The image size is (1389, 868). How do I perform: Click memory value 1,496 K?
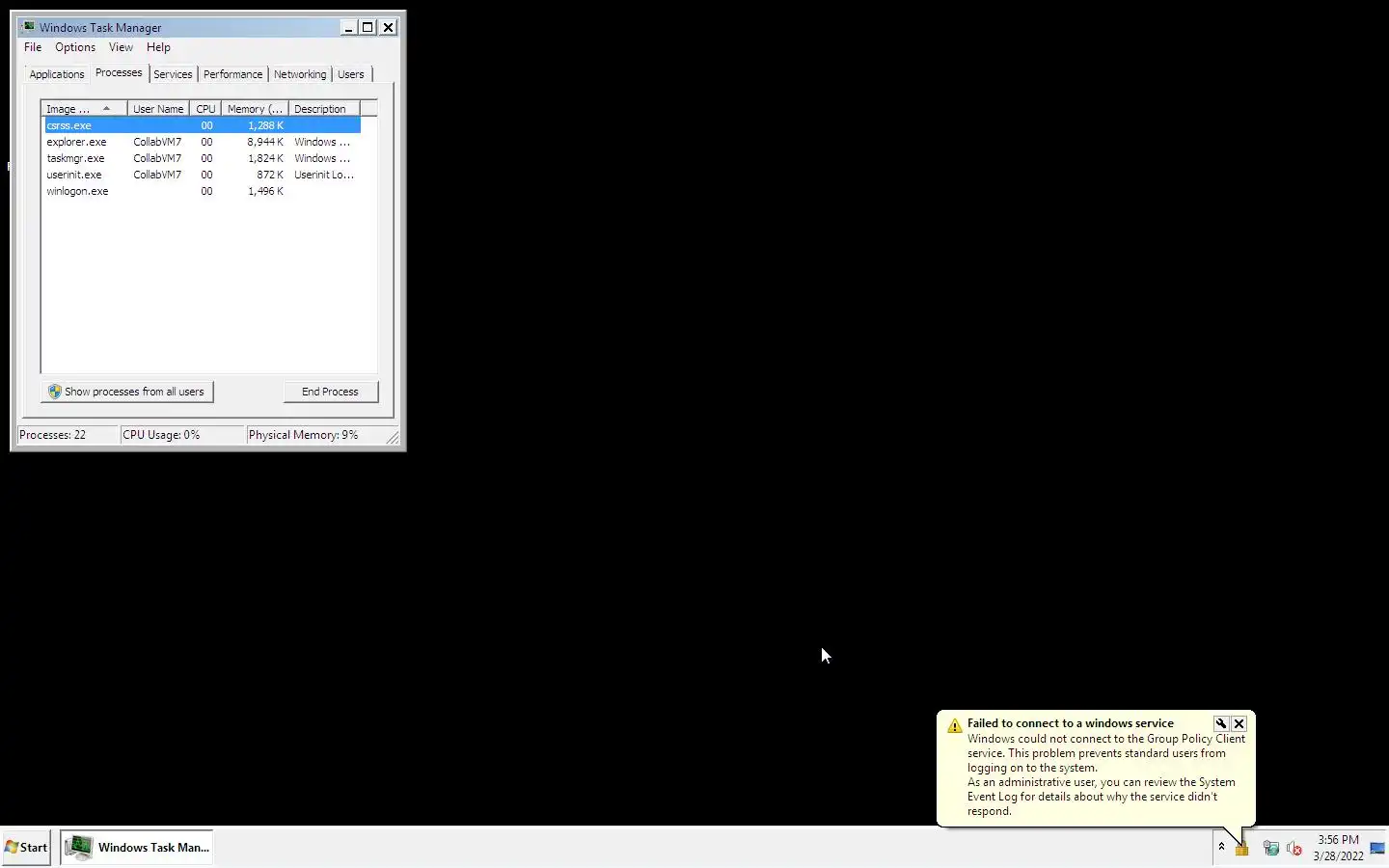(x=265, y=191)
